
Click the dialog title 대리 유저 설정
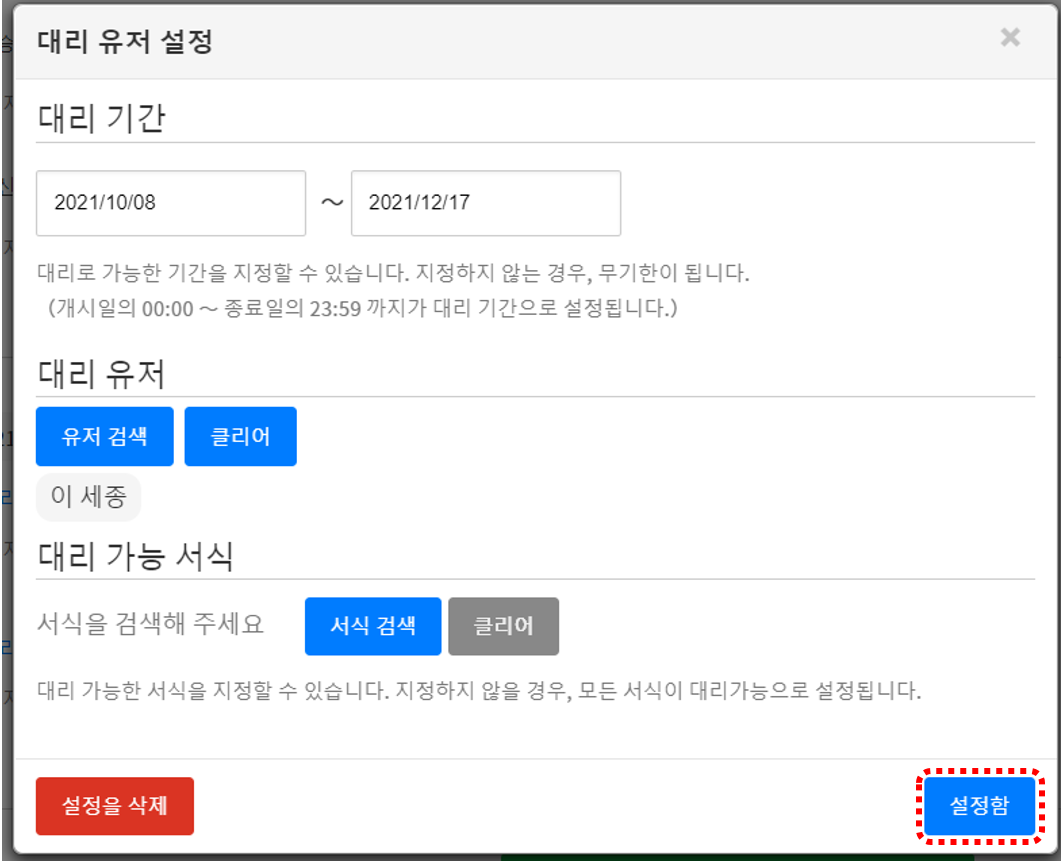coord(124,42)
